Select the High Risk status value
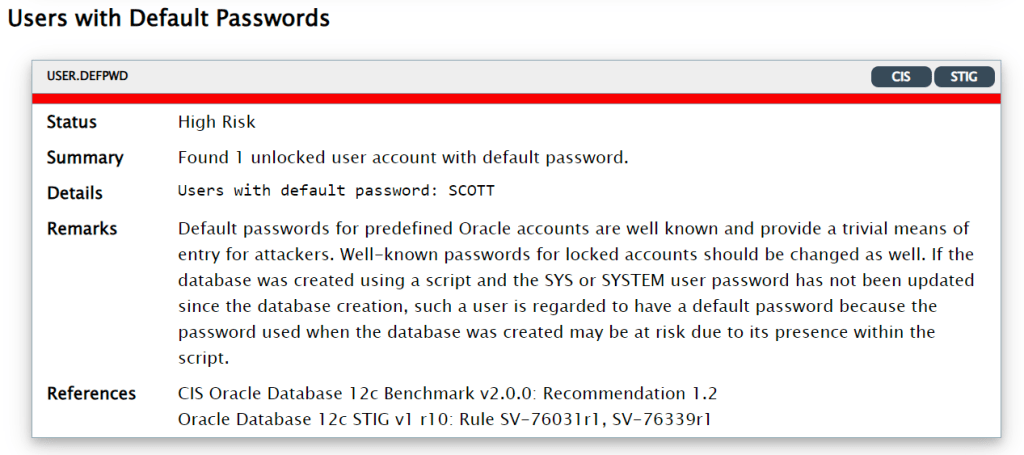Image resolution: width=1024 pixels, height=455 pixels. click(x=217, y=122)
